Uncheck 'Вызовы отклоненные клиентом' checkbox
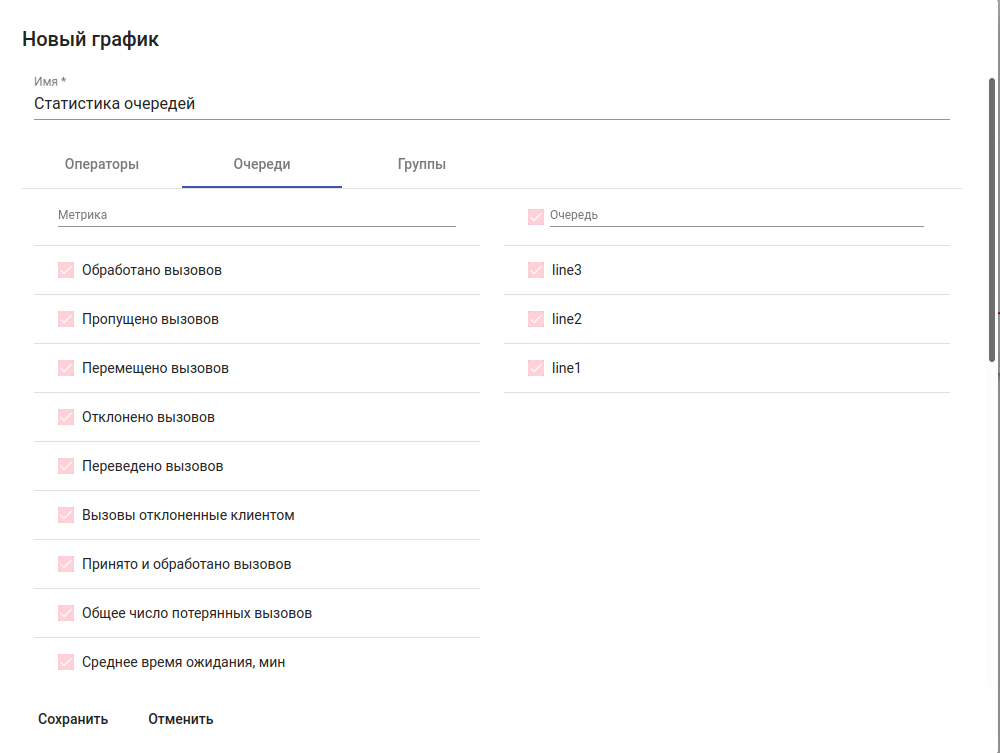This screenshot has height=753, width=1000. click(x=66, y=515)
